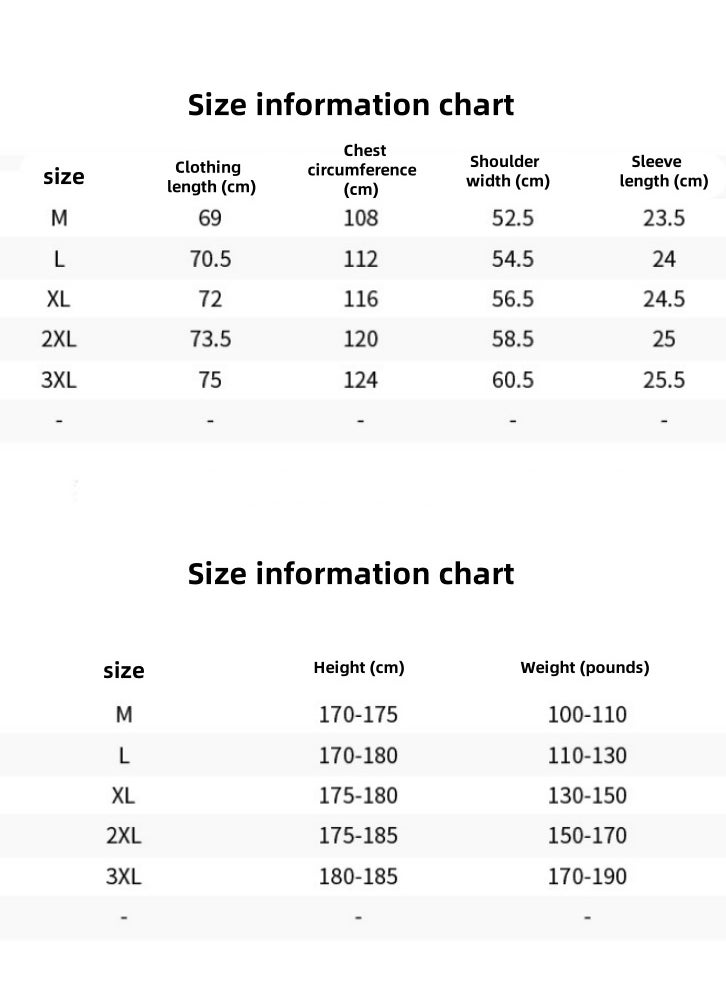Click the Weight (pounds) column header
Screen dimensions: 726x995
[x=584, y=668]
